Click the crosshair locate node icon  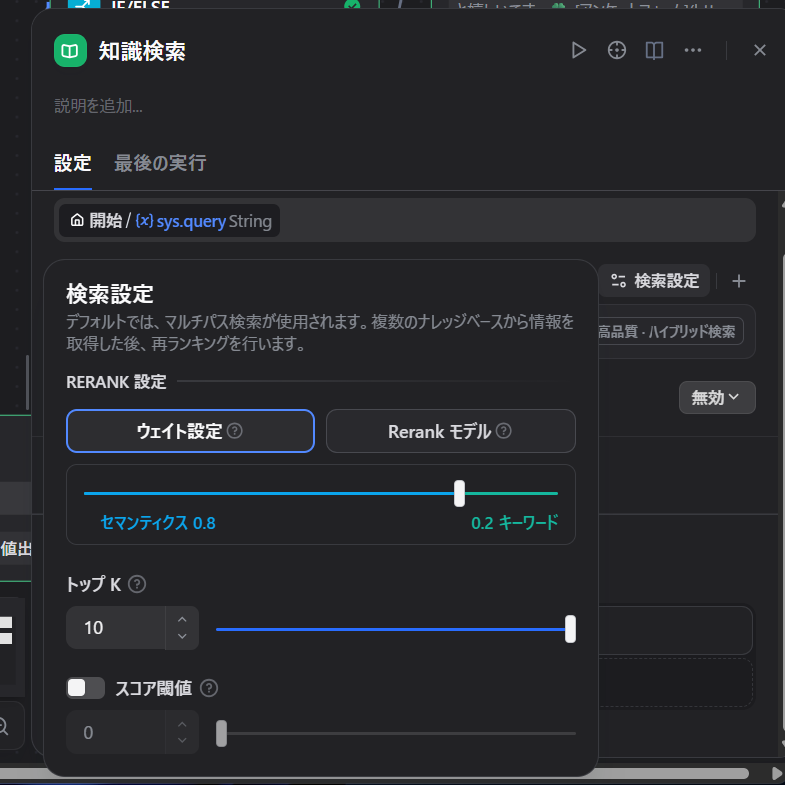coord(617,51)
